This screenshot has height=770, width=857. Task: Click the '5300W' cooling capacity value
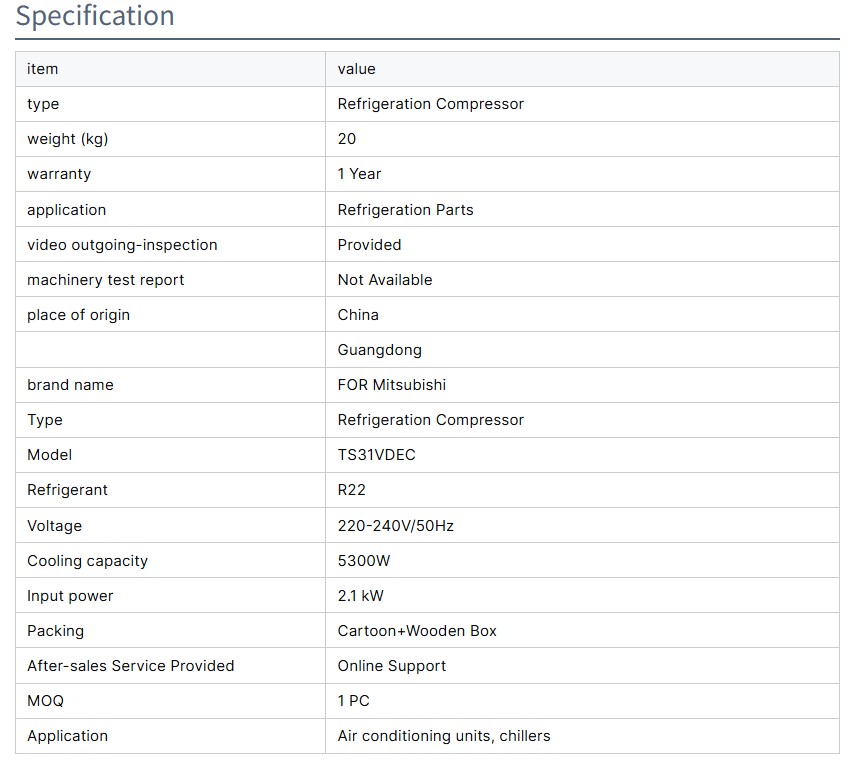click(364, 561)
